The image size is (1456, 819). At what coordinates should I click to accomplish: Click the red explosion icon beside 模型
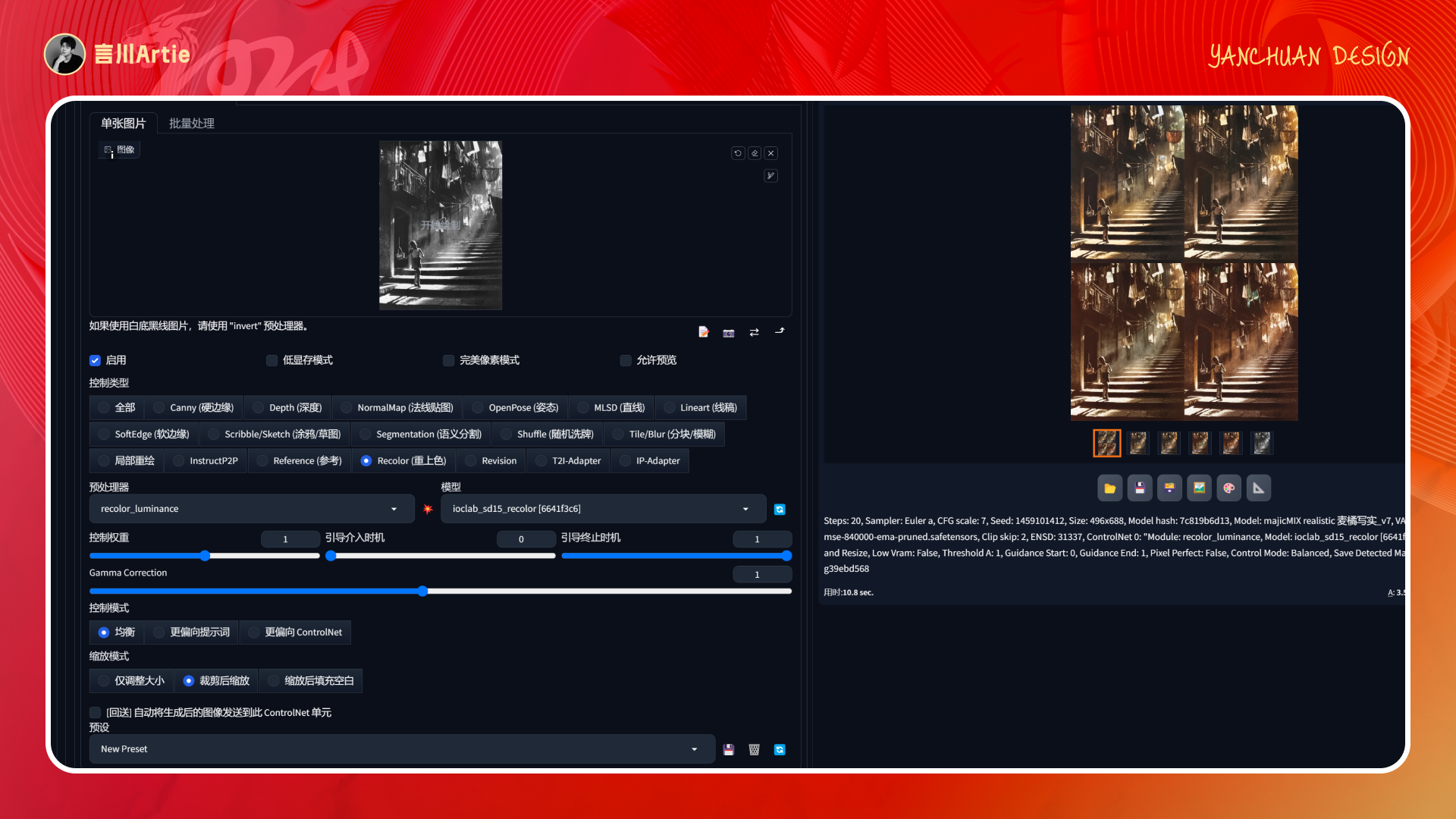pos(428,509)
